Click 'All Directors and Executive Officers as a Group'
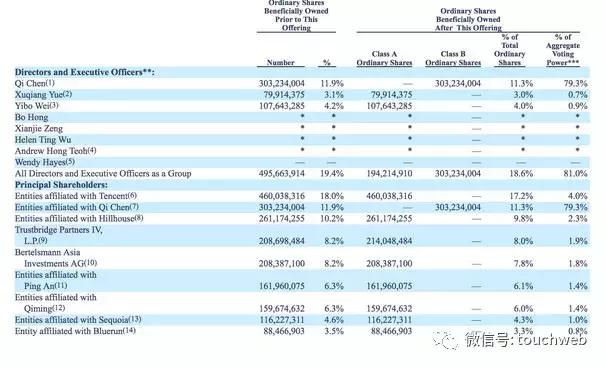This screenshot has width=606, height=367. point(103,173)
